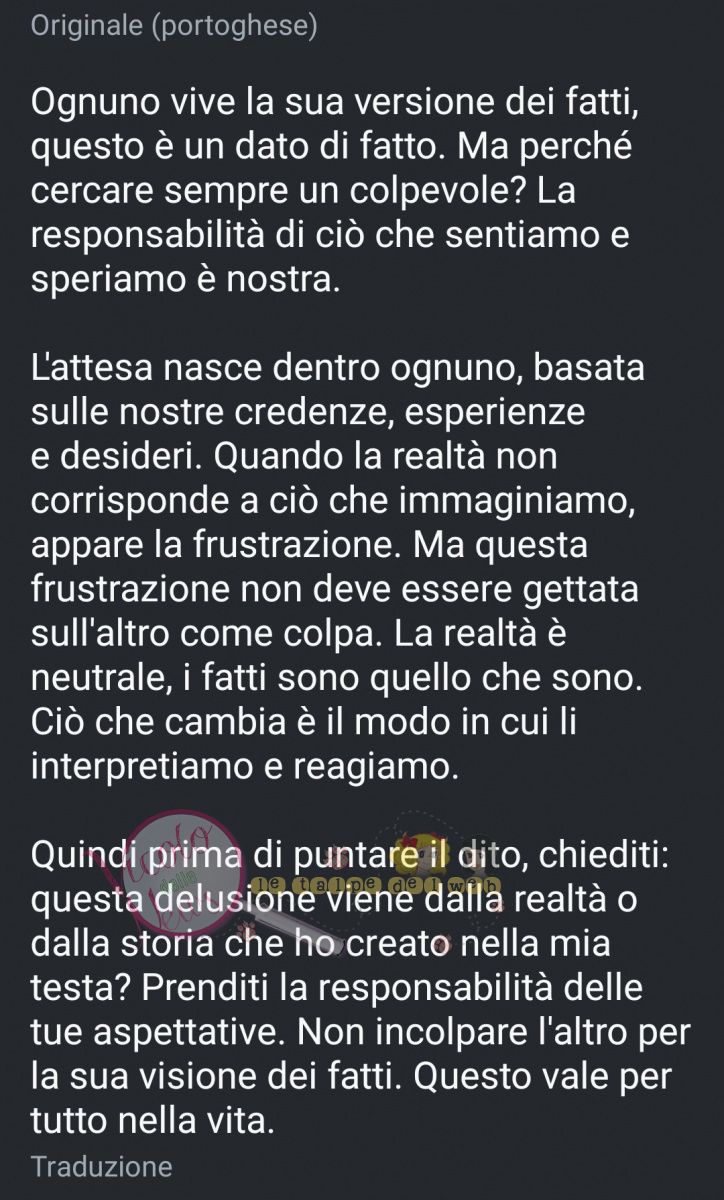
Task: Click the phrase 'tutto nella vita.'
Action: click(x=152, y=1121)
